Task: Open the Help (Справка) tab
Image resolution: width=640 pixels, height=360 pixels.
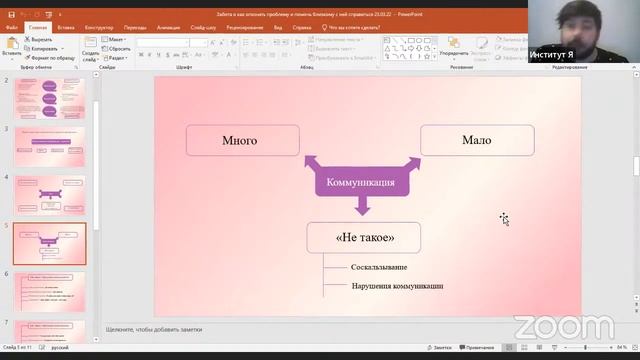Action: click(302, 27)
